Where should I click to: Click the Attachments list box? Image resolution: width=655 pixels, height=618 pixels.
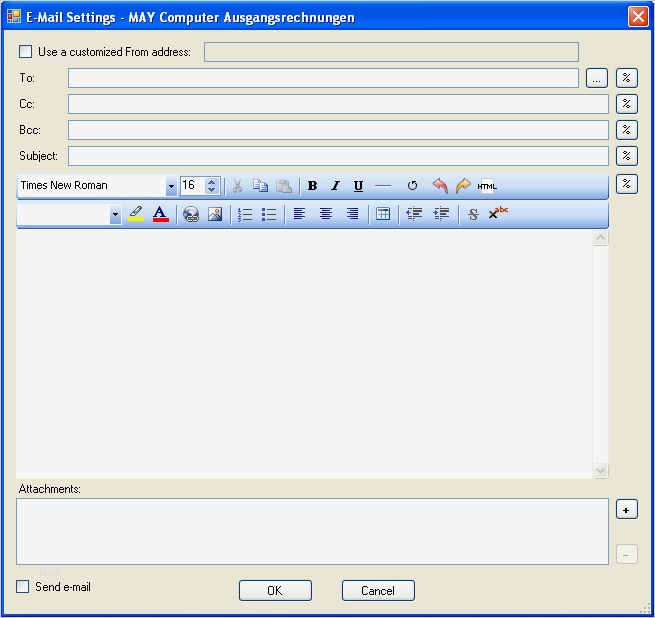[312, 532]
